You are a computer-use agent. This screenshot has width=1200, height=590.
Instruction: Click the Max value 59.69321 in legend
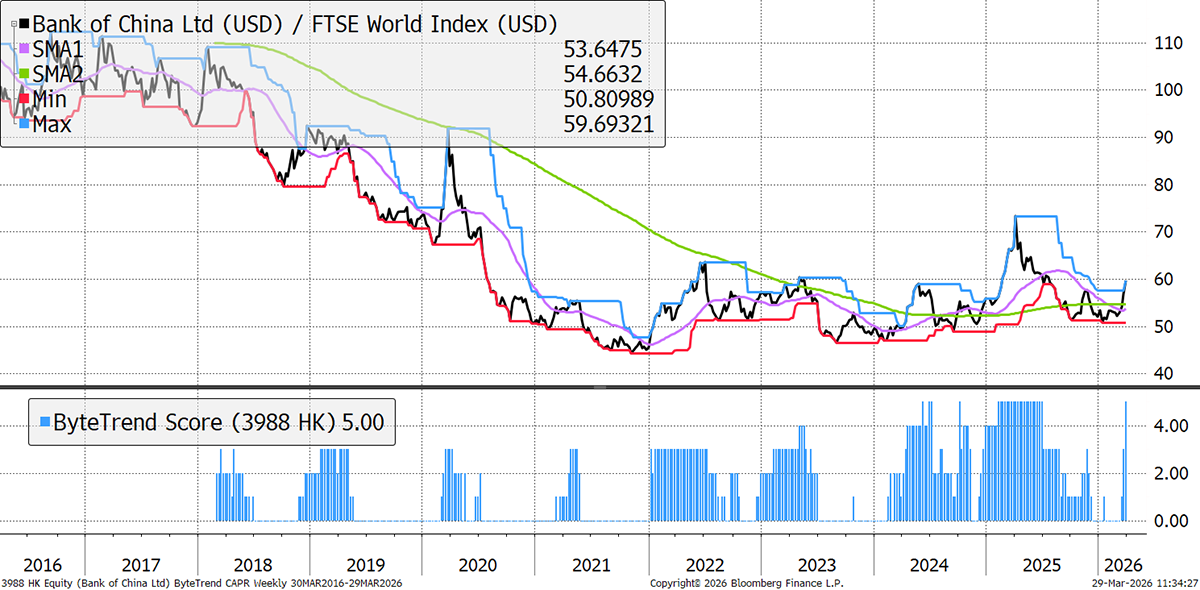(602, 125)
